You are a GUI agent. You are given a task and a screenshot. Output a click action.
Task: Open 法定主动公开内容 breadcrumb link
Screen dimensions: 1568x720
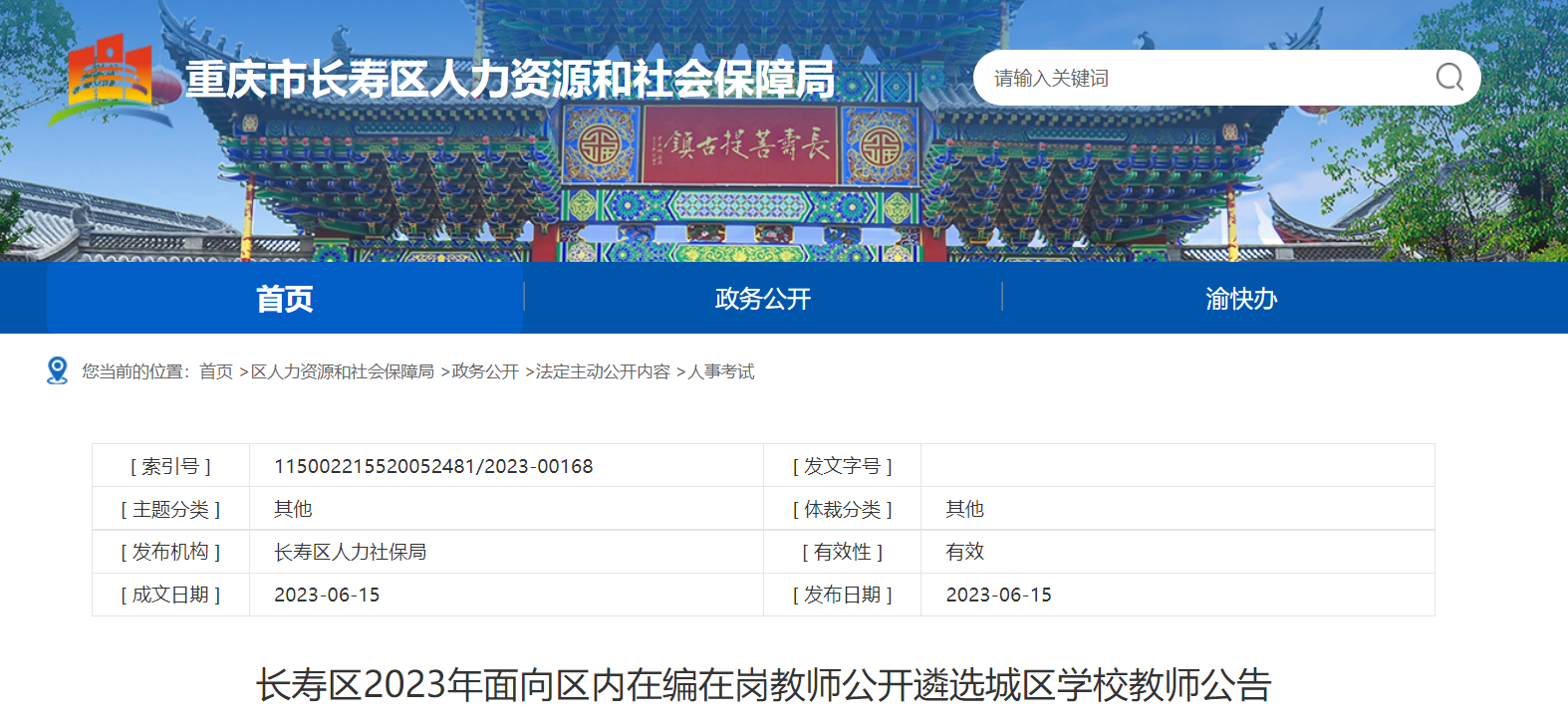click(603, 371)
